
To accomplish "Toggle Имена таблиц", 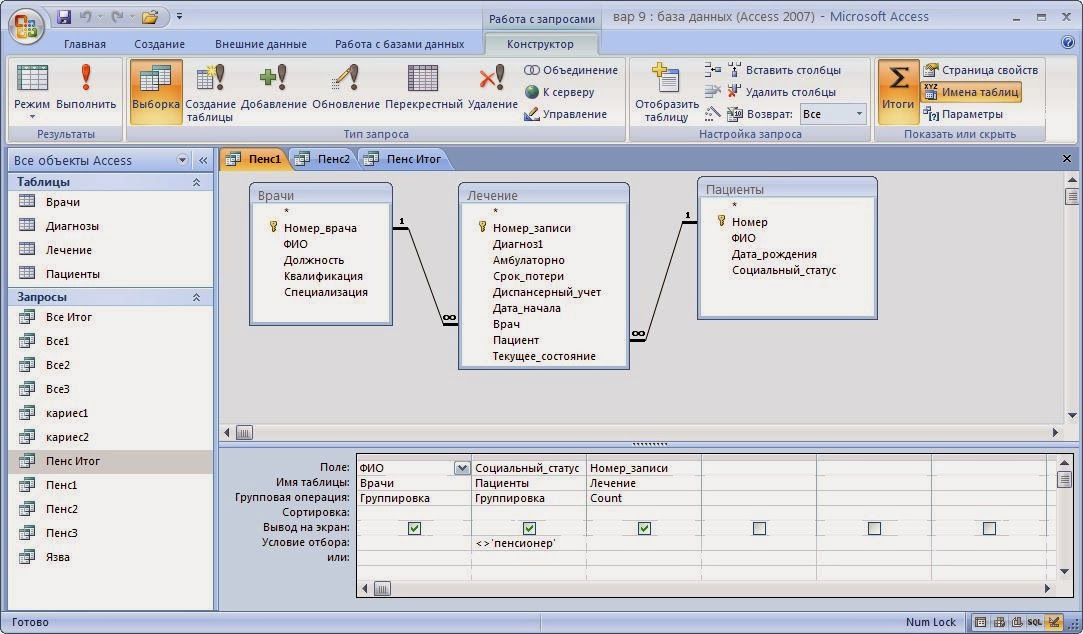I will 971,92.
